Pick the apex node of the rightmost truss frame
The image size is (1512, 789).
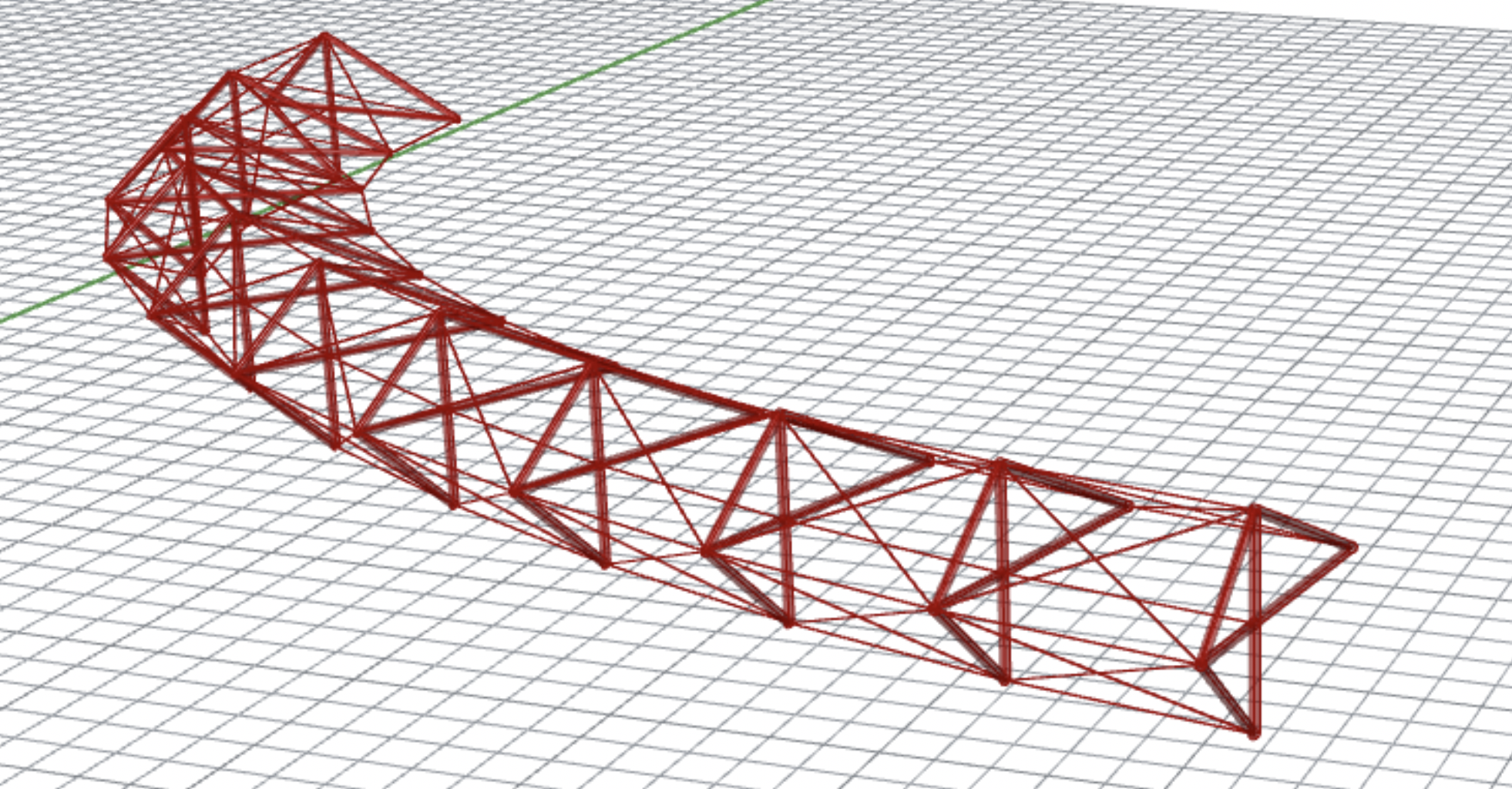point(1255,511)
